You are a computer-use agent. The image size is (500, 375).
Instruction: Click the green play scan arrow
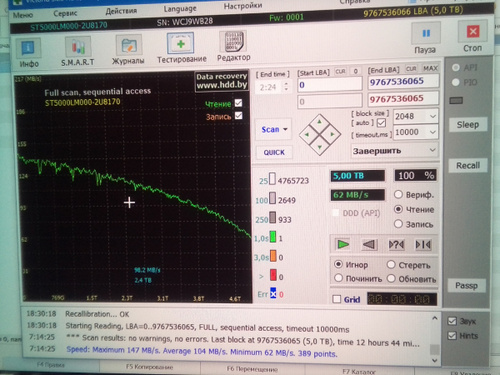343,245
